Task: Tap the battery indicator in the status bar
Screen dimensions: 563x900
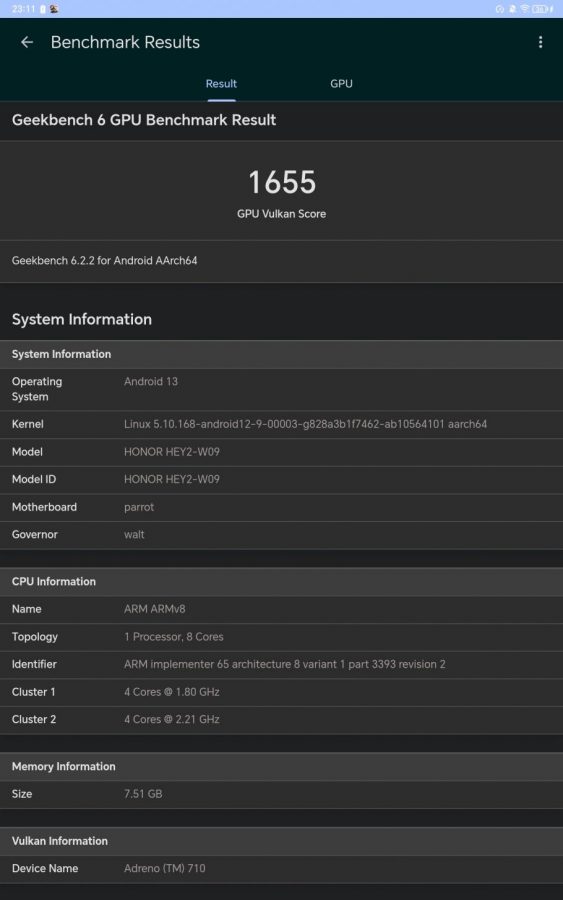Action: pos(540,9)
